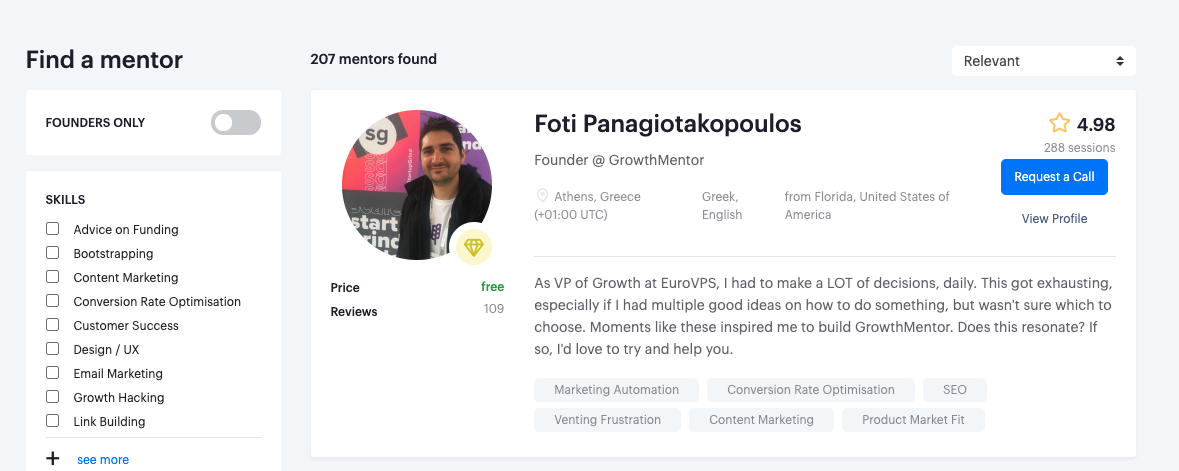Click the Product Market Fit tag
1179x471 pixels.
coord(913,420)
